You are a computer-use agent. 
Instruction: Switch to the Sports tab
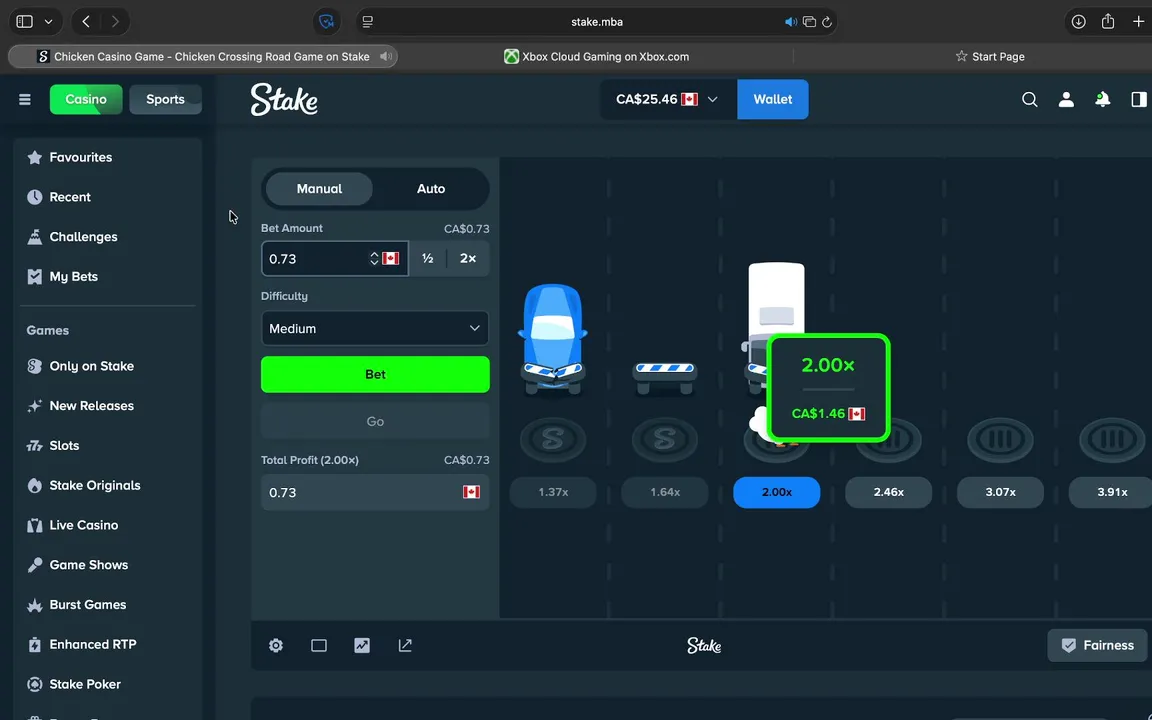click(x=165, y=99)
